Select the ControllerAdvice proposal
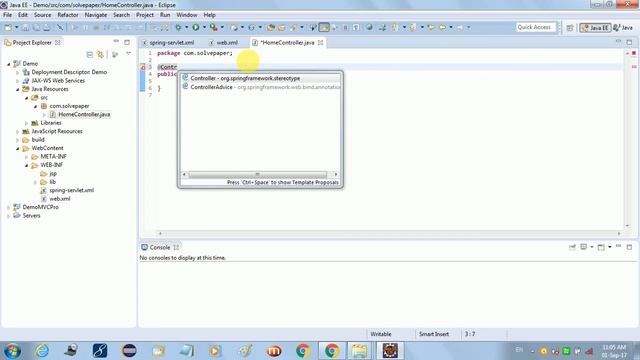The width and height of the screenshot is (640, 360). click(x=260, y=87)
